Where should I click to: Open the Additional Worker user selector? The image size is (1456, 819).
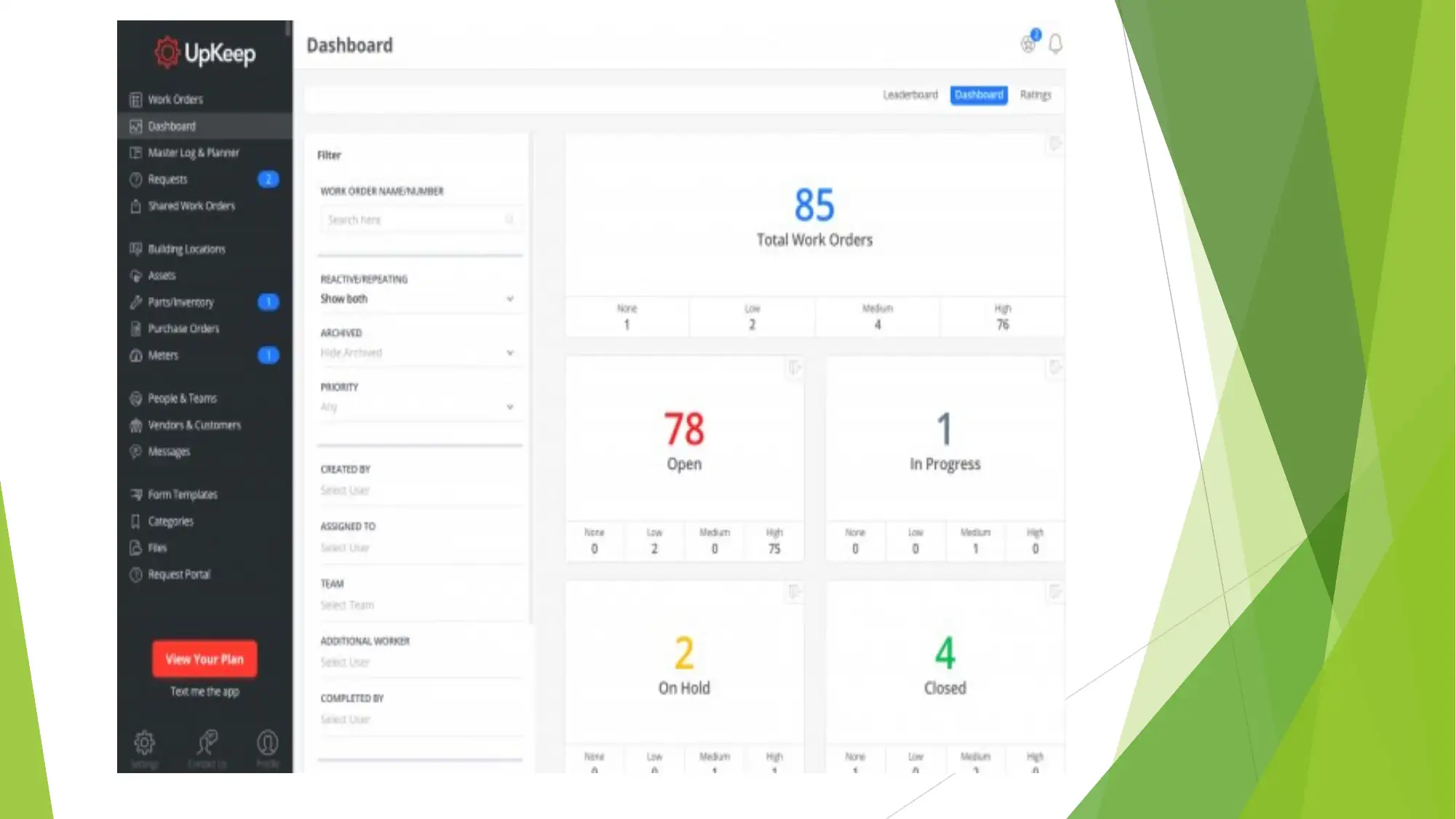[420, 662]
